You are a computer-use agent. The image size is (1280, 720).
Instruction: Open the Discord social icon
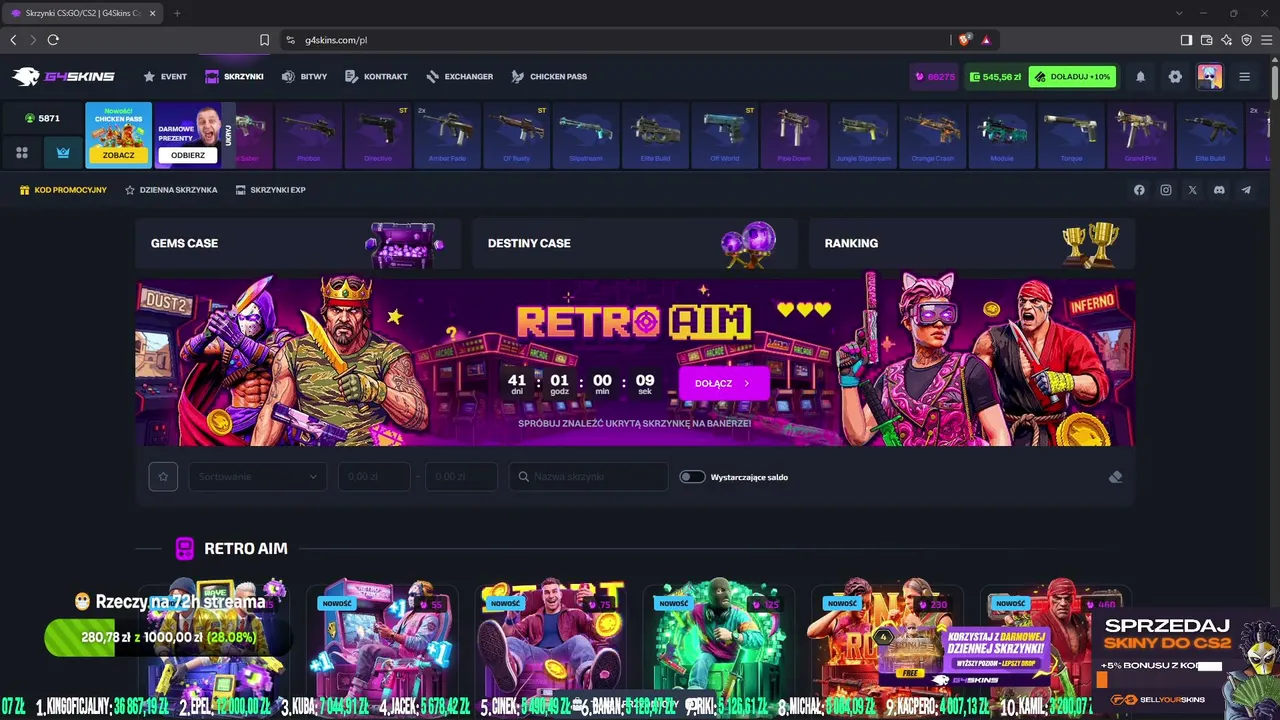pos(1219,190)
